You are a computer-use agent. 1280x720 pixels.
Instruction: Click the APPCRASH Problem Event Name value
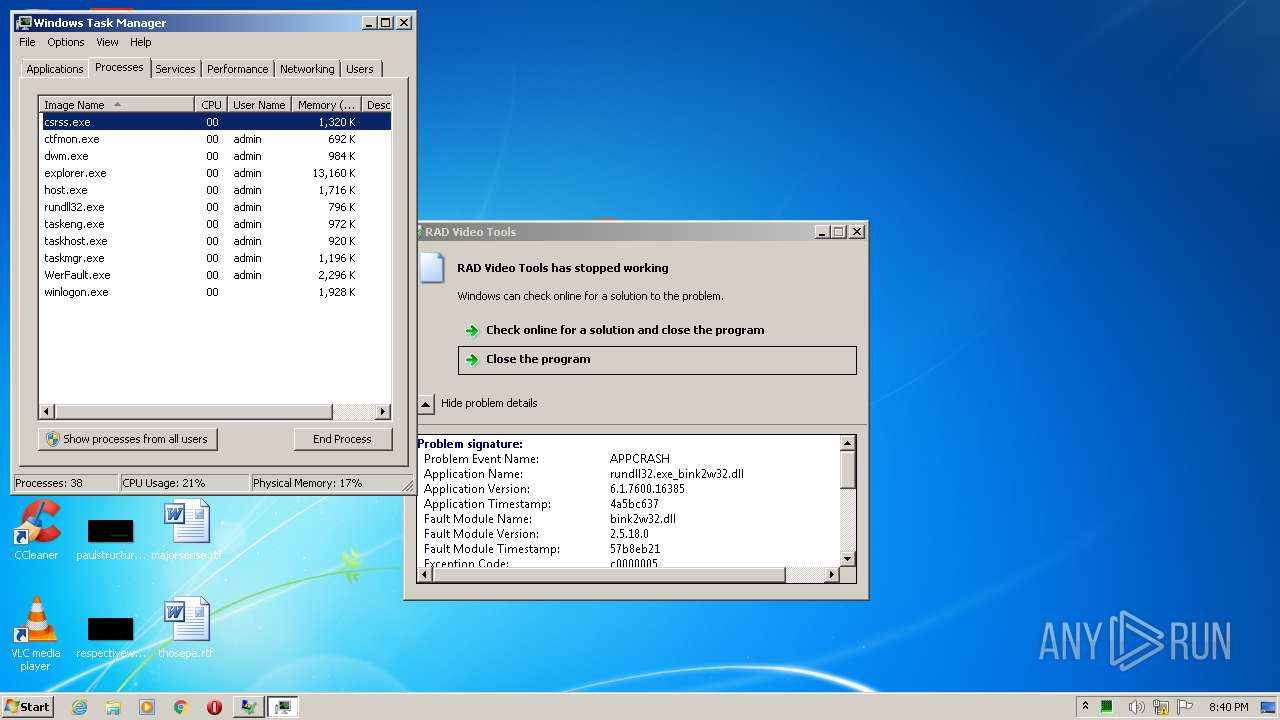coord(640,459)
